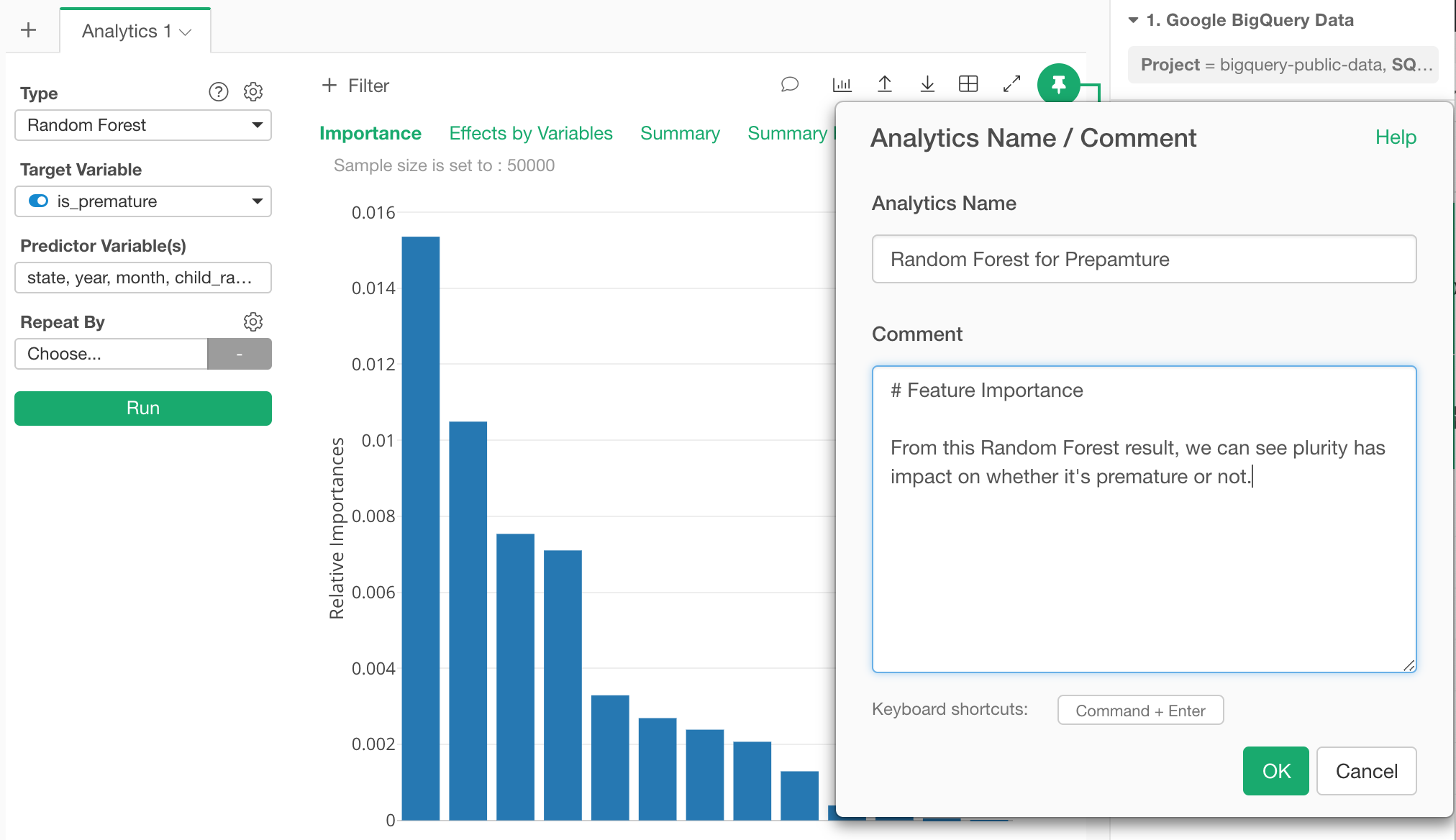This screenshot has height=840, width=1456.
Task: Click the Analytics Name text field
Action: (x=1144, y=259)
